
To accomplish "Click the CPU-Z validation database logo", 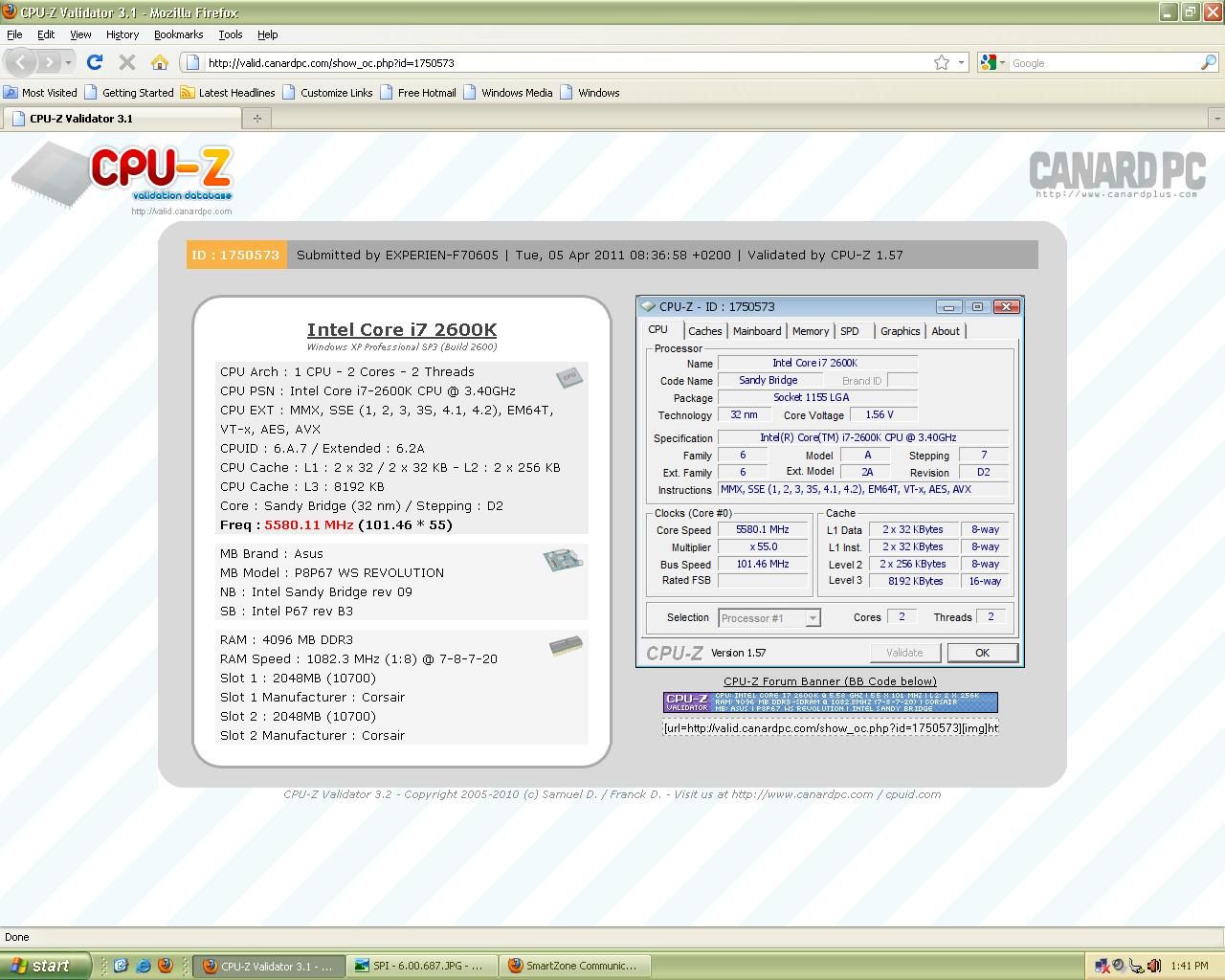I will (122, 177).
